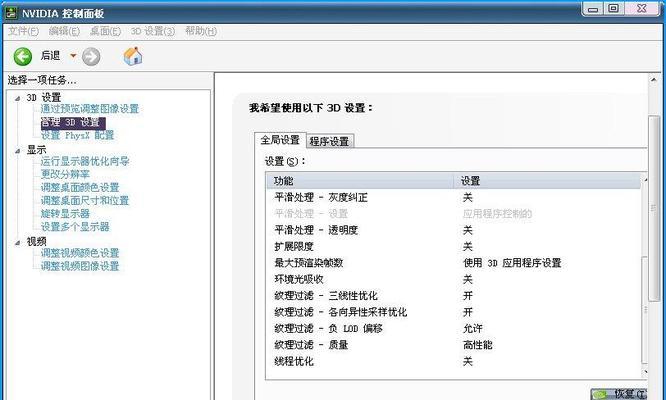Open the 文件(F) menu

click(23, 31)
